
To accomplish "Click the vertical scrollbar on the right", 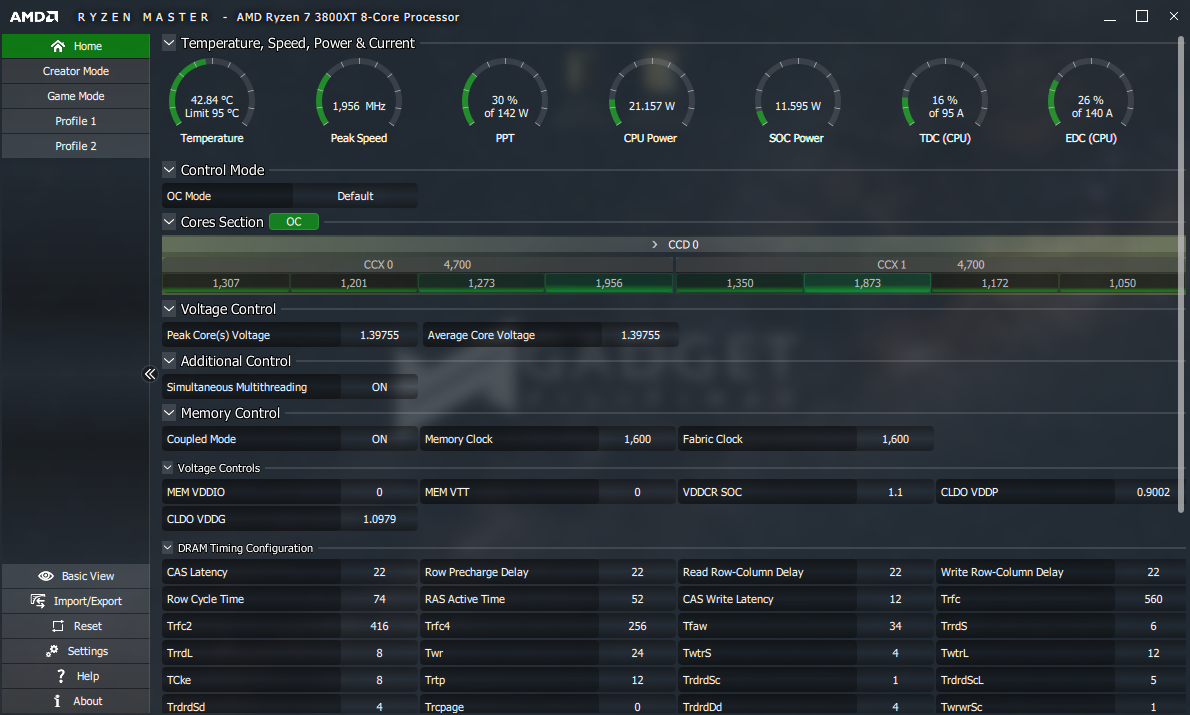I will point(1182,273).
